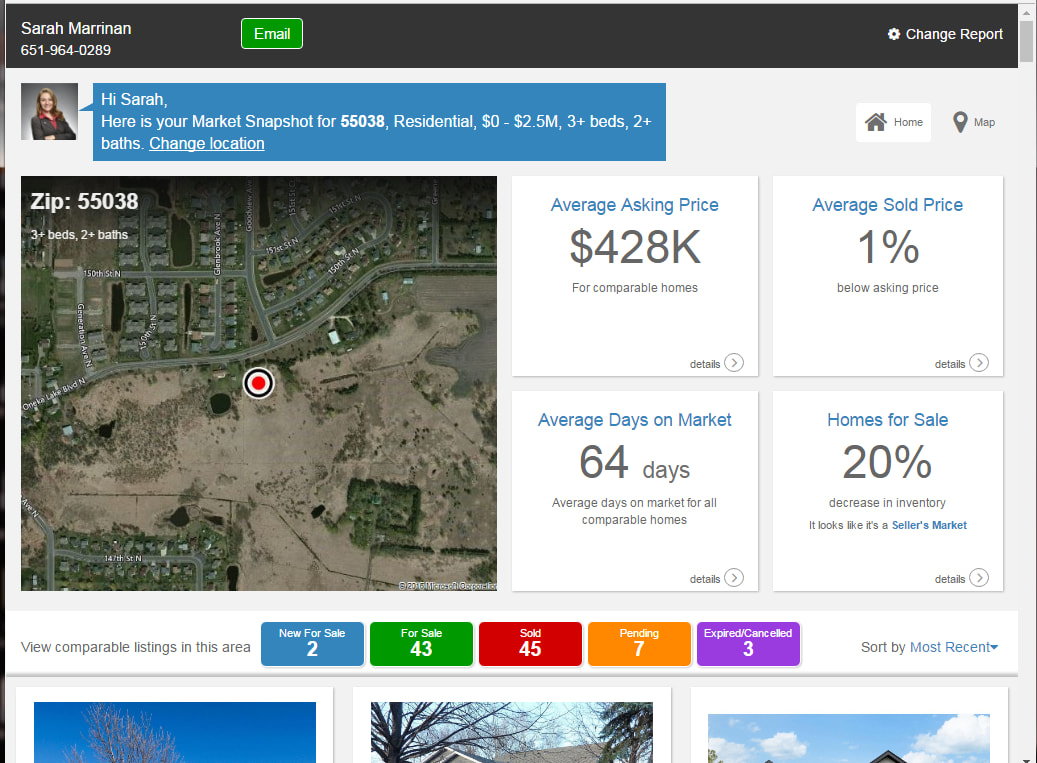Toggle the blue New For Sale filter
This screenshot has width=1037, height=763.
click(x=312, y=644)
